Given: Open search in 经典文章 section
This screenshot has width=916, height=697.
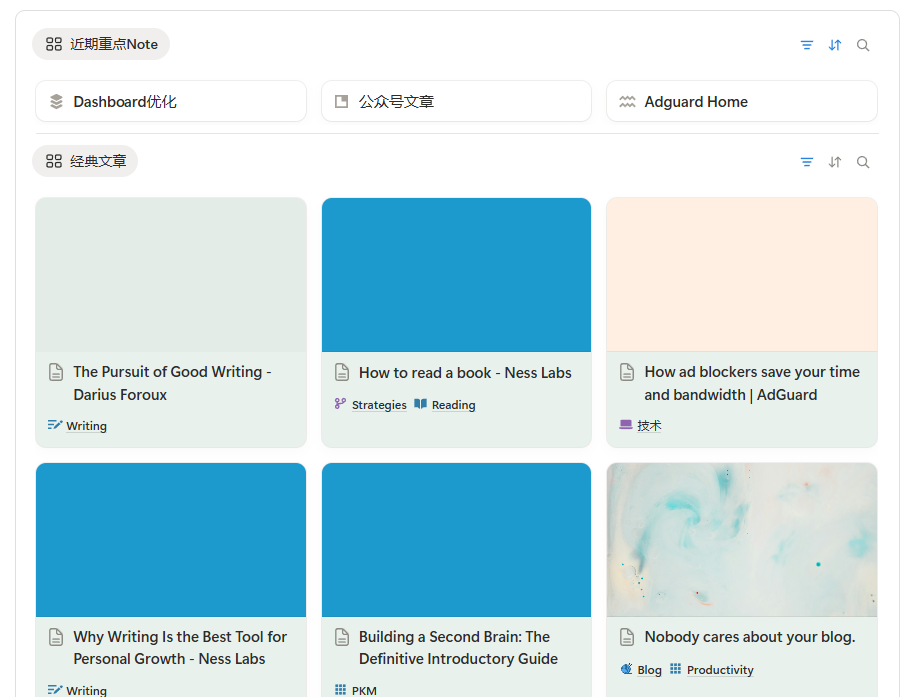Looking at the screenshot, I should (863, 162).
